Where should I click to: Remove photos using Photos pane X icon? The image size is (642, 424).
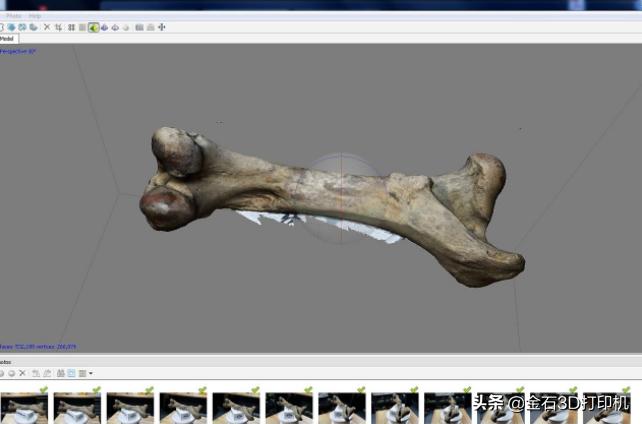[x=22, y=373]
